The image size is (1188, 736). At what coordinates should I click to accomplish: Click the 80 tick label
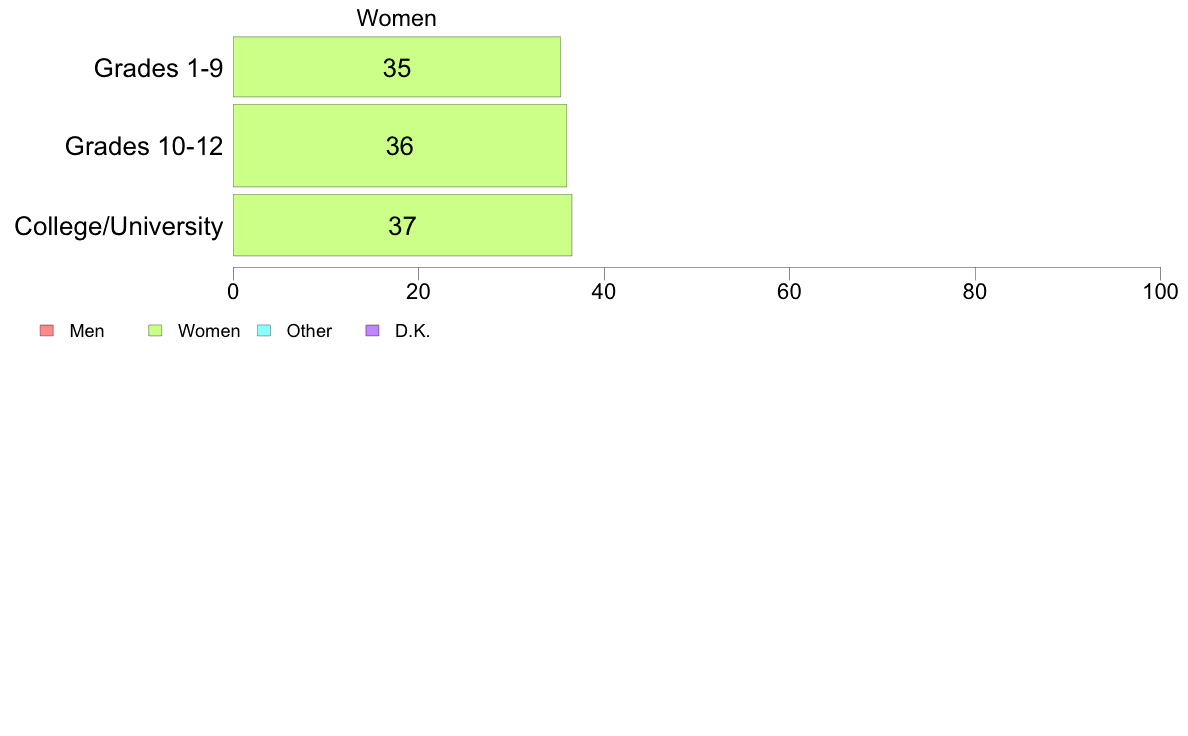(975, 292)
